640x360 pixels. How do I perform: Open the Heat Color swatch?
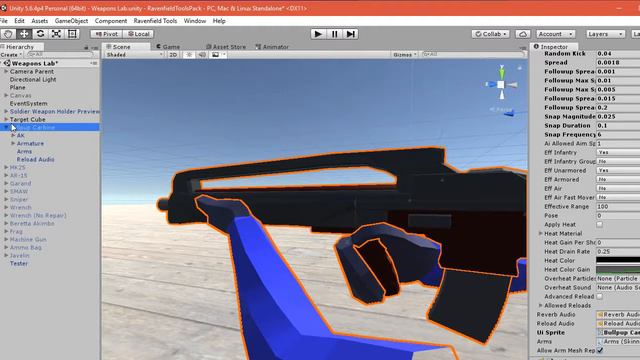[x=618, y=260]
